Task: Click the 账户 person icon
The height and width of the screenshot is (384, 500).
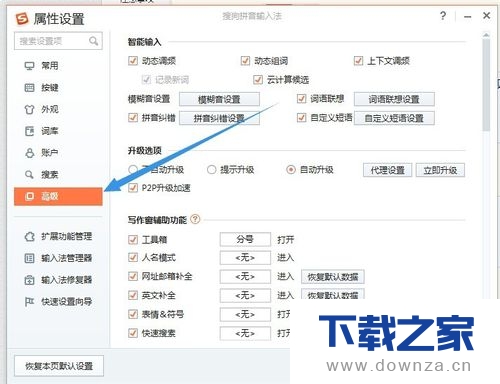Action: point(29,153)
